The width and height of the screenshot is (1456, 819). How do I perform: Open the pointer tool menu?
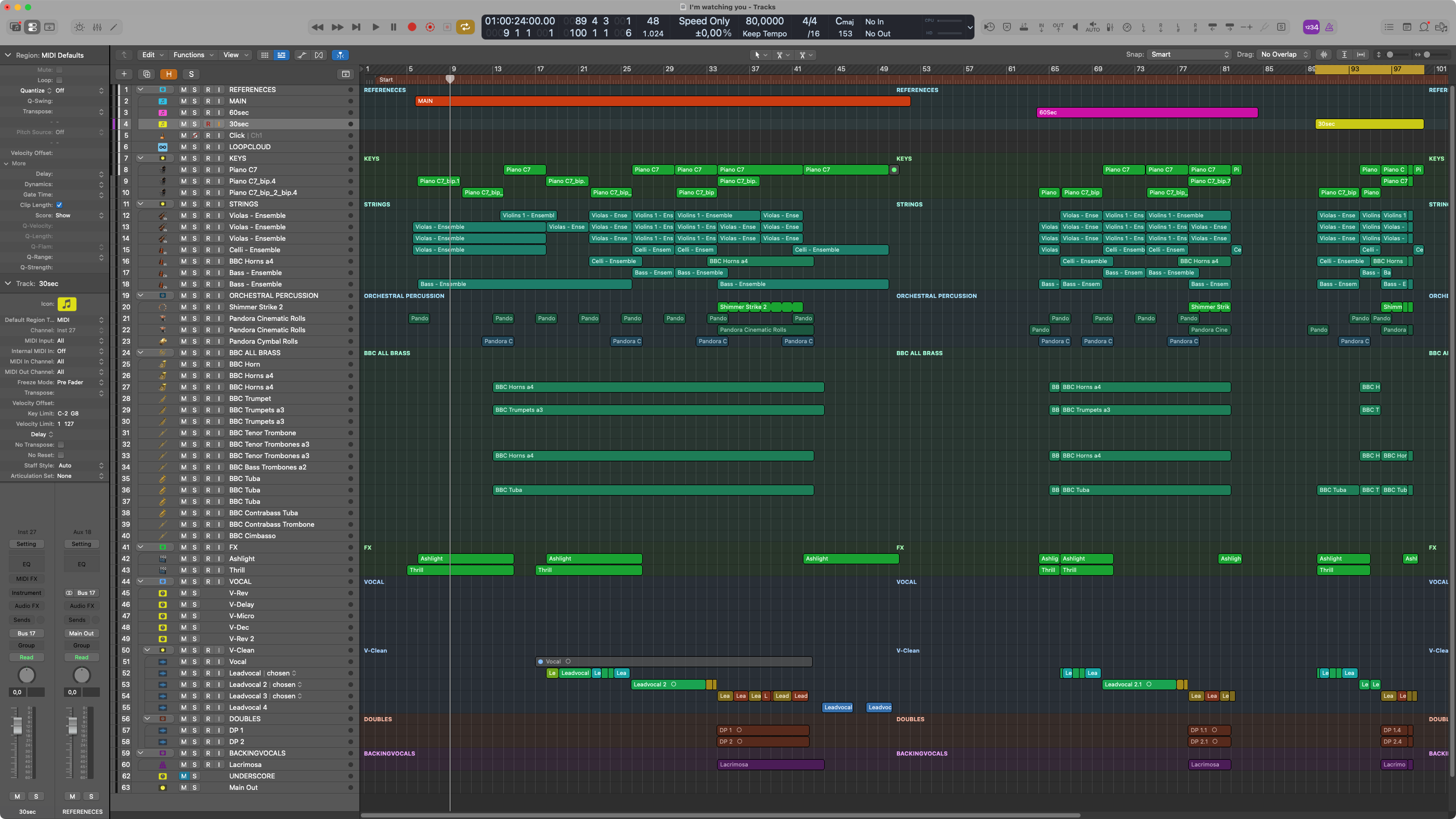(761, 55)
